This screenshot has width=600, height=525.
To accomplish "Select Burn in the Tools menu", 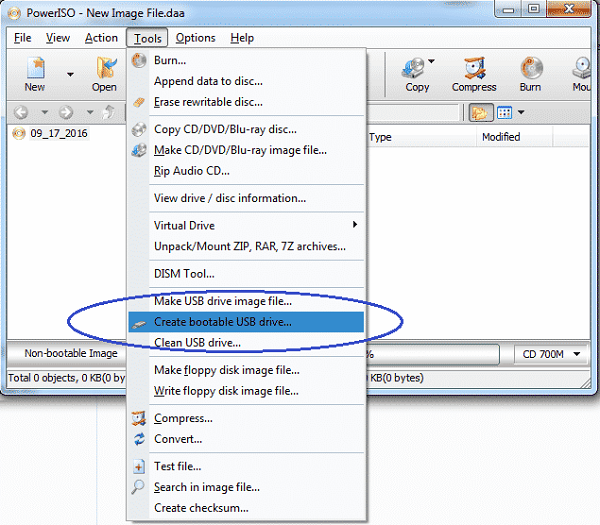I will click(x=170, y=61).
